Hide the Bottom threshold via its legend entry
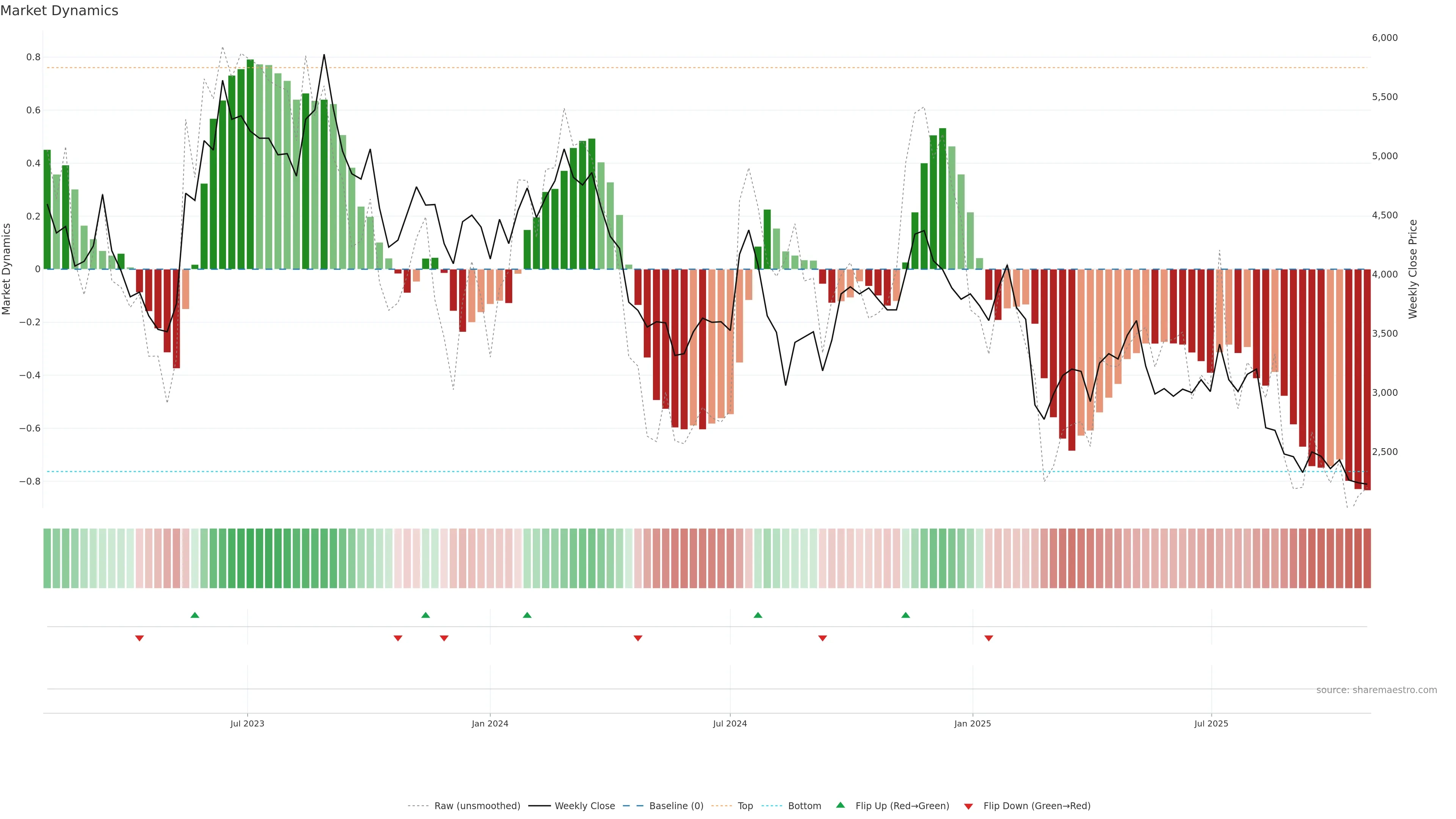 tap(804, 806)
